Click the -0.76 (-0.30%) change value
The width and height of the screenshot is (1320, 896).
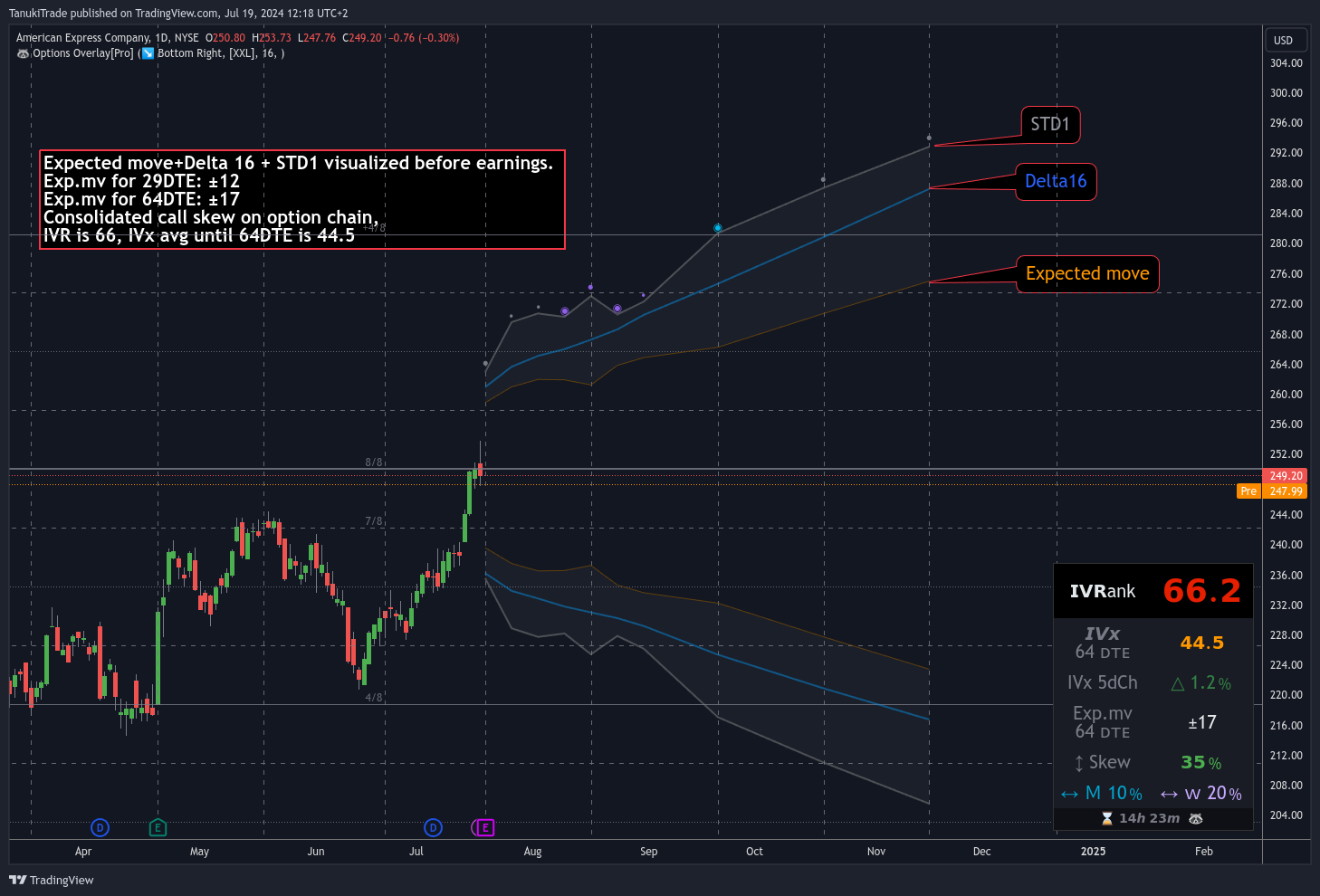tap(424, 38)
